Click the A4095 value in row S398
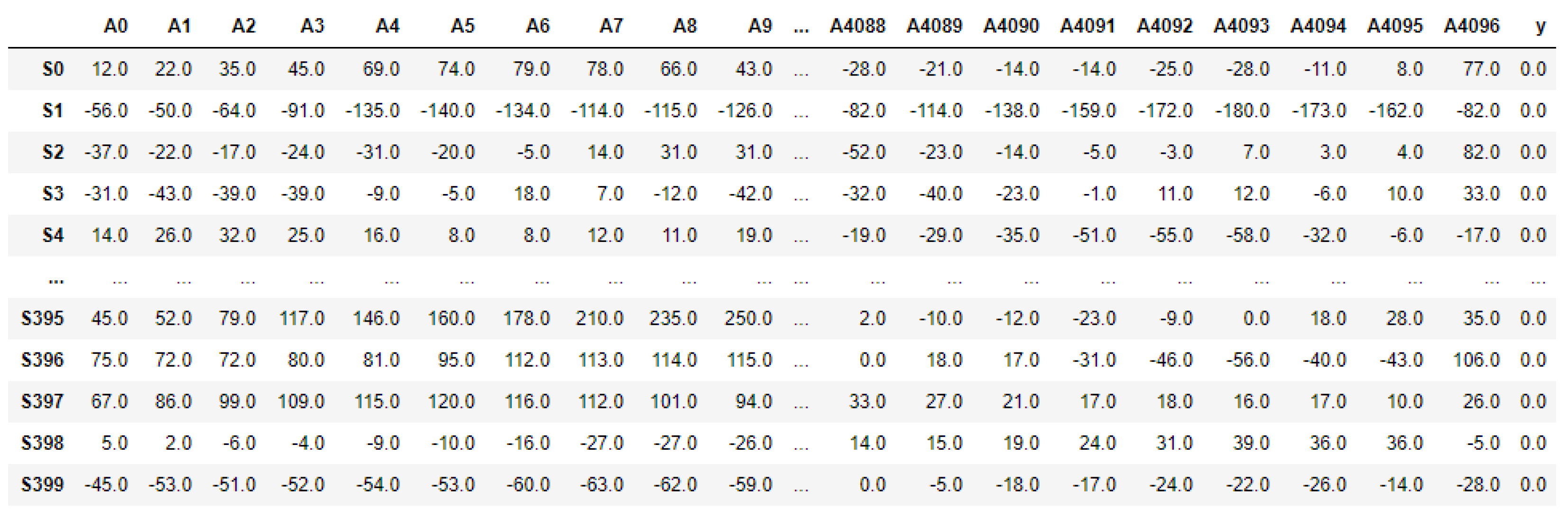 [x=1404, y=443]
